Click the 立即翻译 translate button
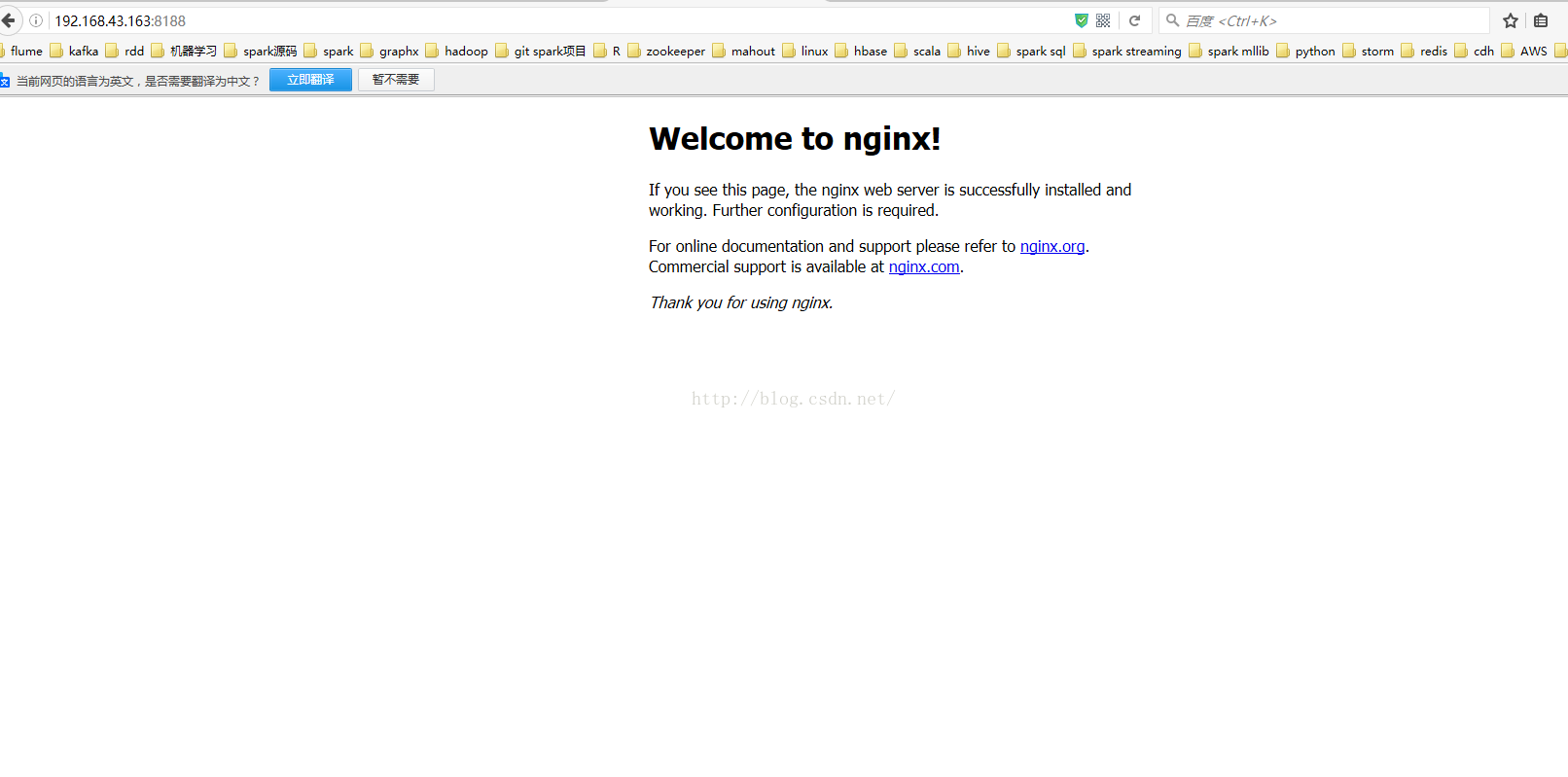Screen dimensions: 1568x777 [310, 80]
